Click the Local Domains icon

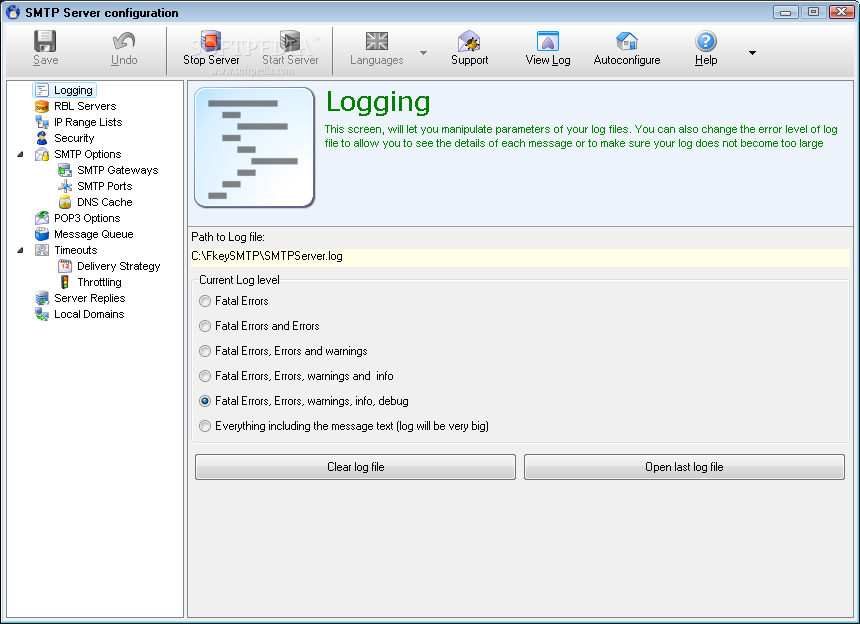pyautogui.click(x=42, y=314)
